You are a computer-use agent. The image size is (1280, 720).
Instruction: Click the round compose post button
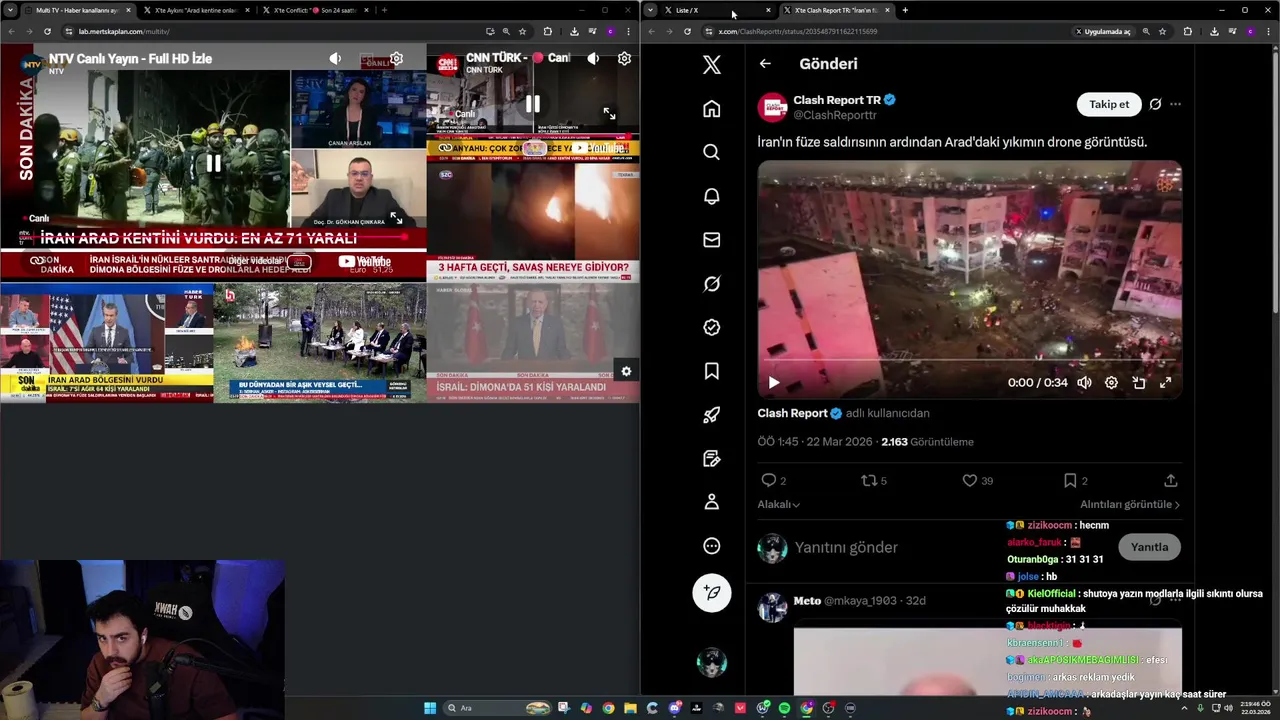tap(712, 592)
